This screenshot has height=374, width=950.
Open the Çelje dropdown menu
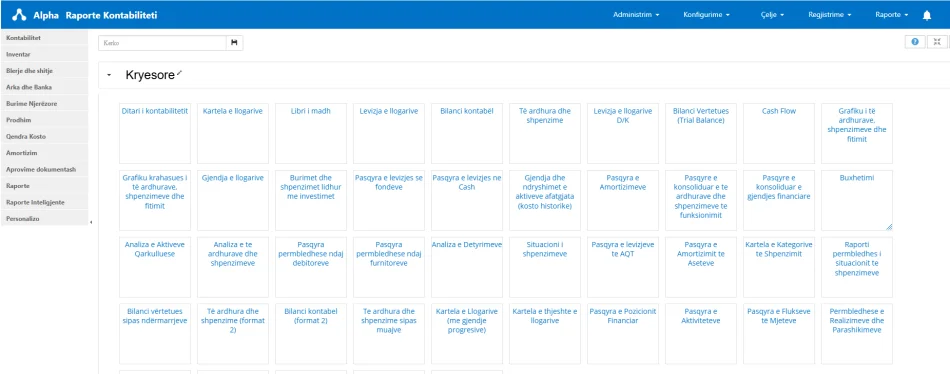772,15
